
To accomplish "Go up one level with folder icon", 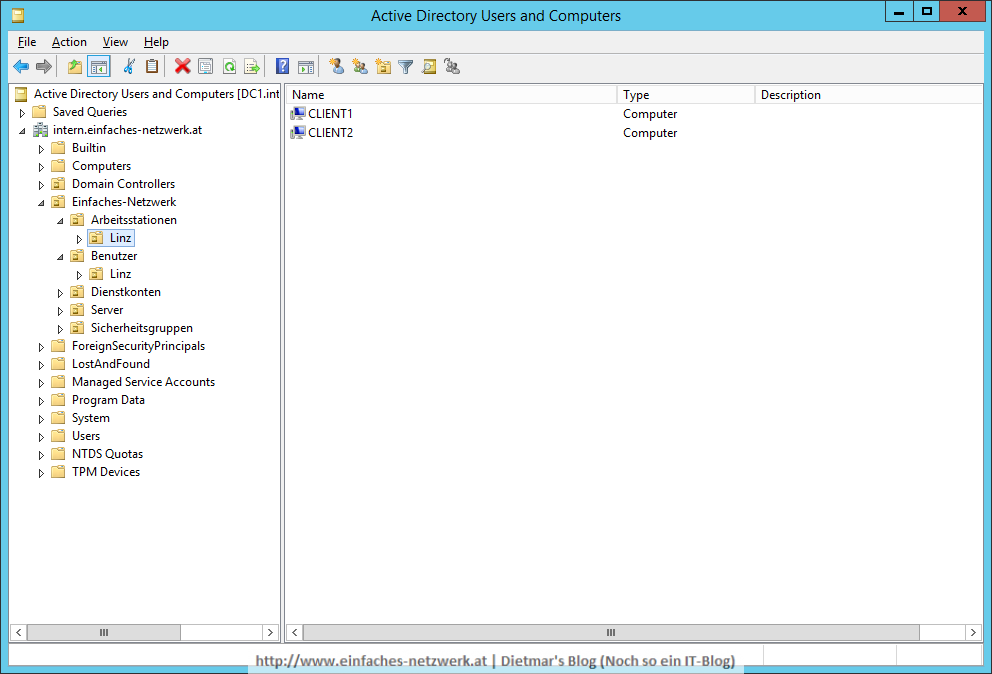I will pyautogui.click(x=75, y=66).
